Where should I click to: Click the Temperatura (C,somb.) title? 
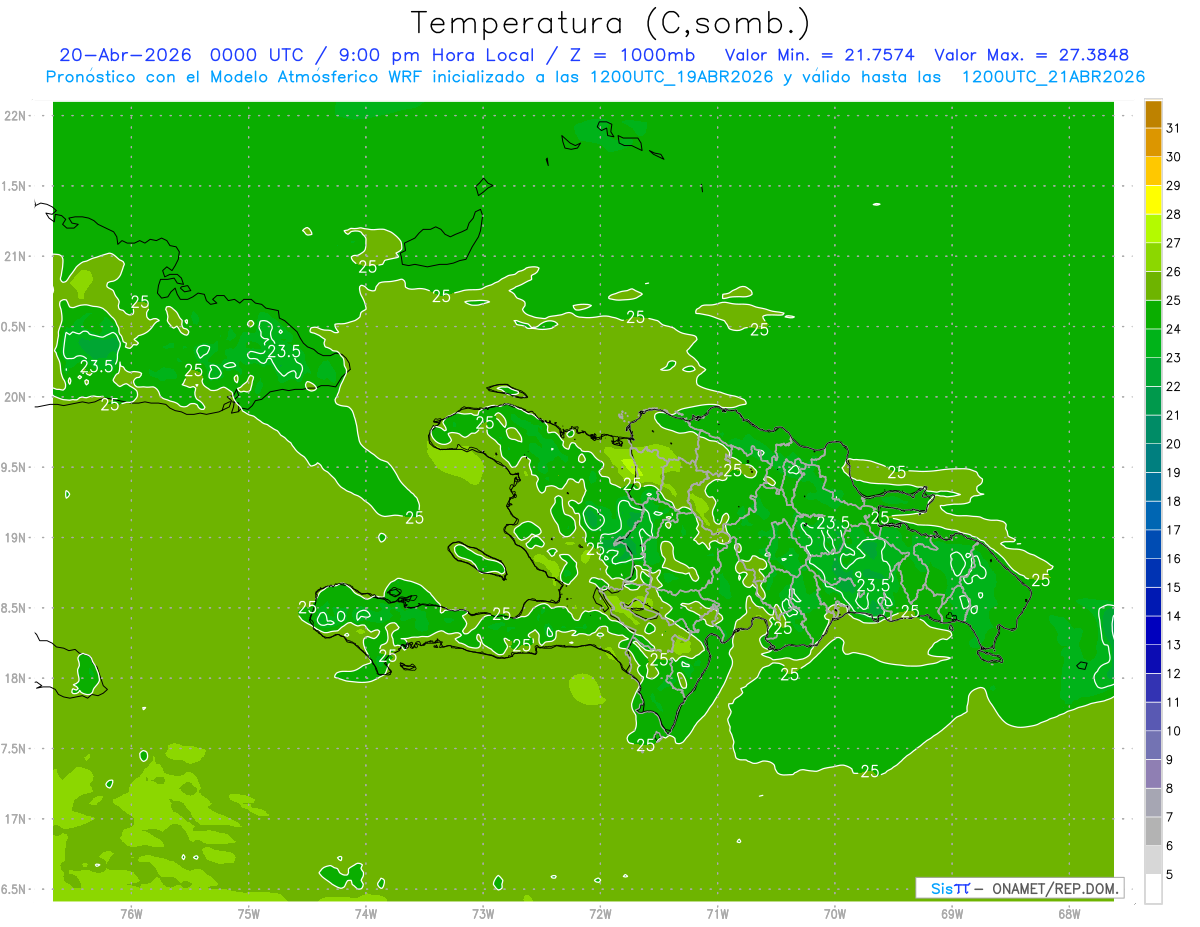pos(611,23)
